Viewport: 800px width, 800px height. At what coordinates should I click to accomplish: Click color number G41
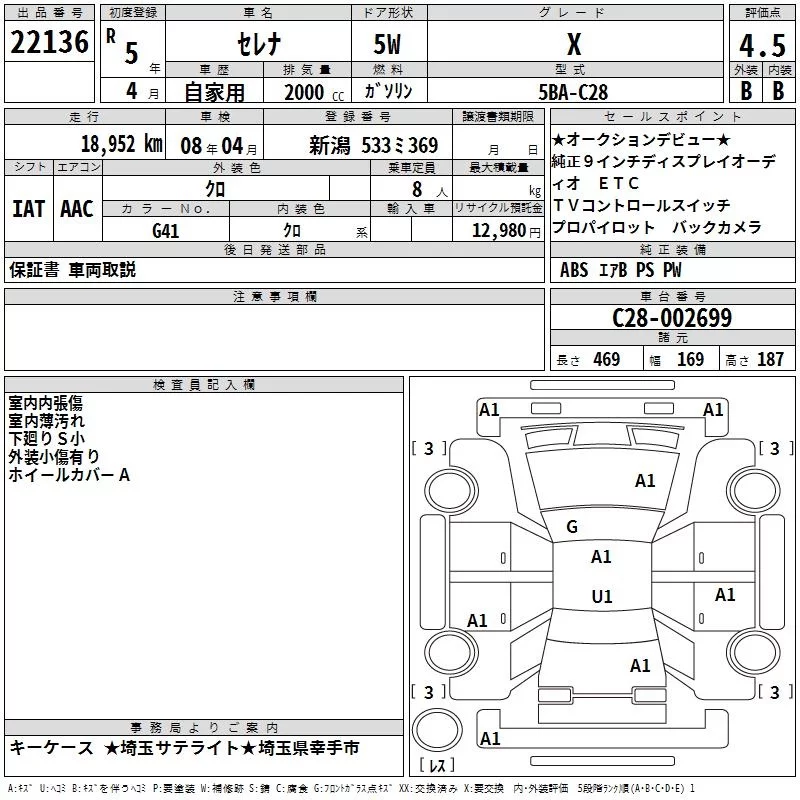pyautogui.click(x=166, y=231)
